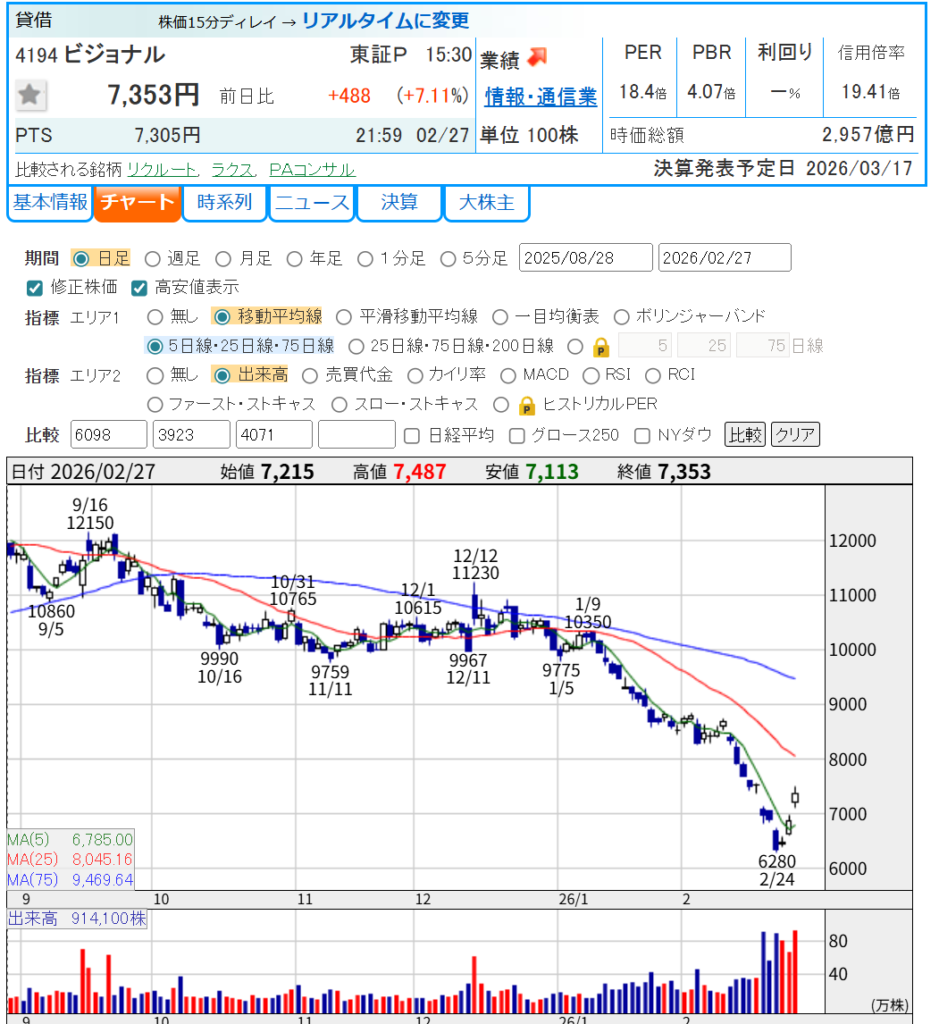Open the 大株主 tab
The height and width of the screenshot is (1024, 939).
pos(486,203)
